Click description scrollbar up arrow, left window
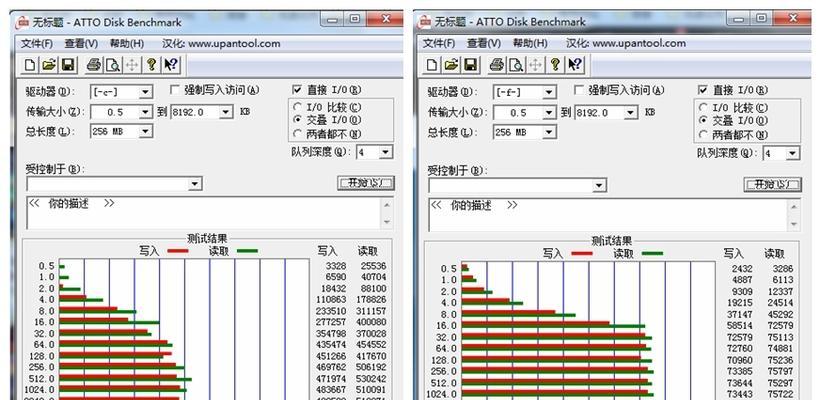 387,205
